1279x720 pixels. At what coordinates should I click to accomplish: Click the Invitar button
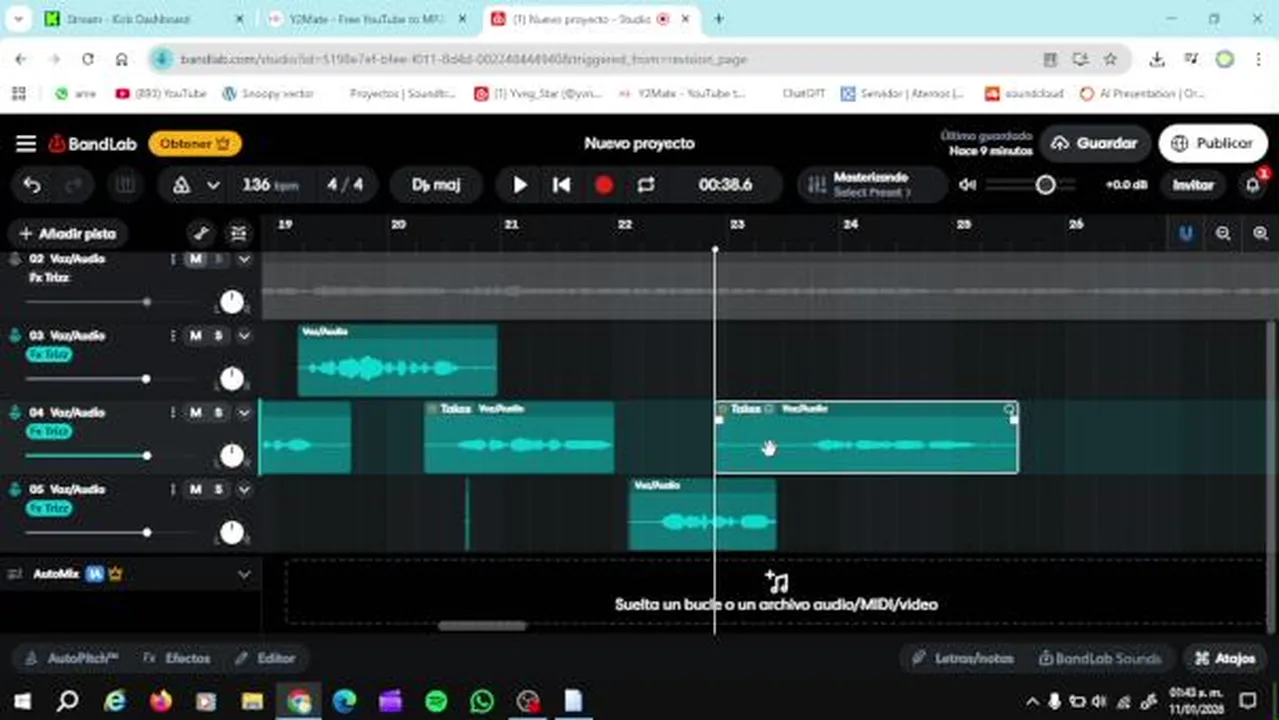pos(1193,185)
